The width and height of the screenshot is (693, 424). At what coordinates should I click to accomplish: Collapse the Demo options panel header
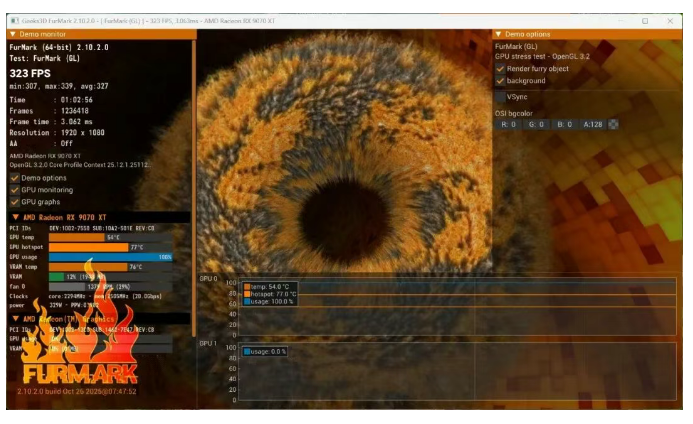pyautogui.click(x=500, y=34)
